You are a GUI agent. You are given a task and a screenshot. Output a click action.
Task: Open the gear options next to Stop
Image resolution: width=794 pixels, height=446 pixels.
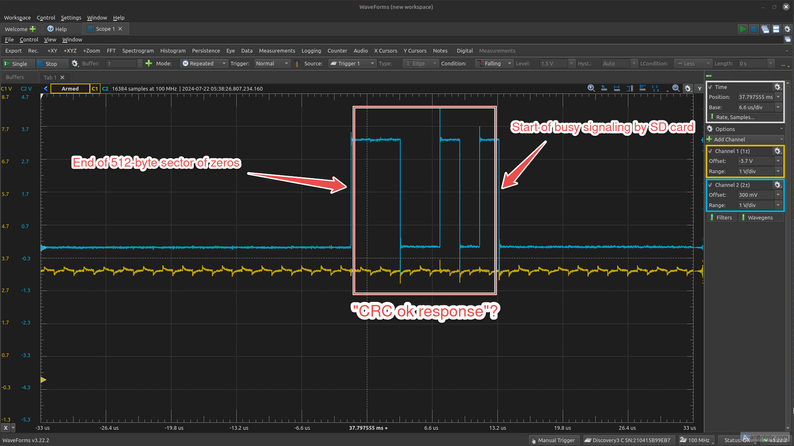click(x=75, y=63)
